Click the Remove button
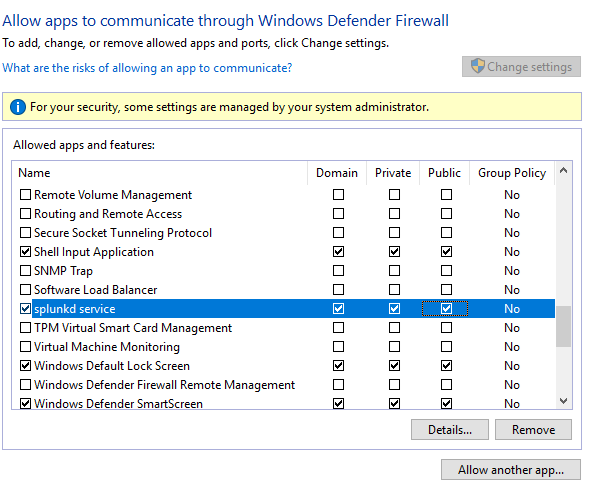The height and width of the screenshot is (498, 601). point(533,430)
